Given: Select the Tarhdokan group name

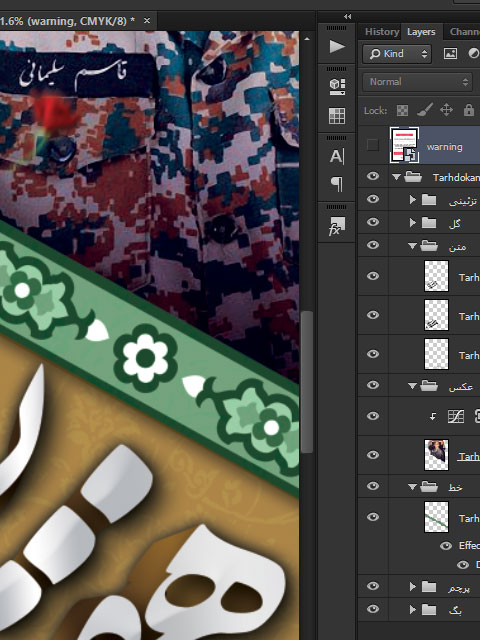Looking at the screenshot, I should point(456,178).
